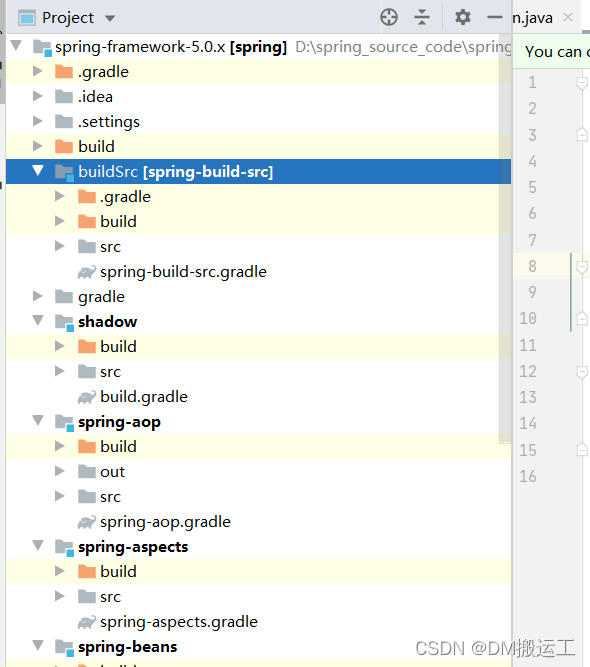Click the orange top-level build folder icon
The image size is (590, 667).
pos(64,146)
